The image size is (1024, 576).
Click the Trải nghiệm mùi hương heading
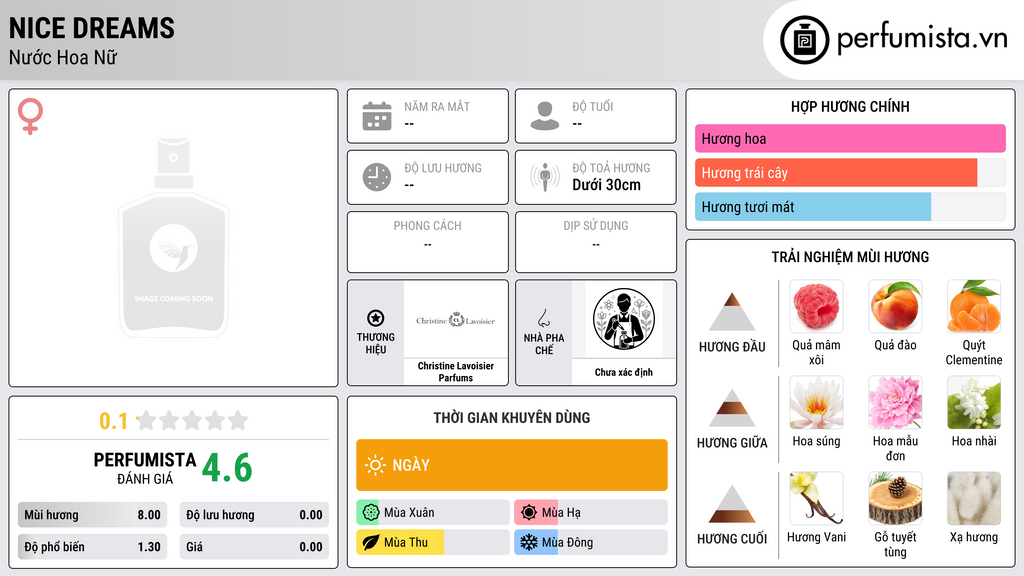[850, 257]
